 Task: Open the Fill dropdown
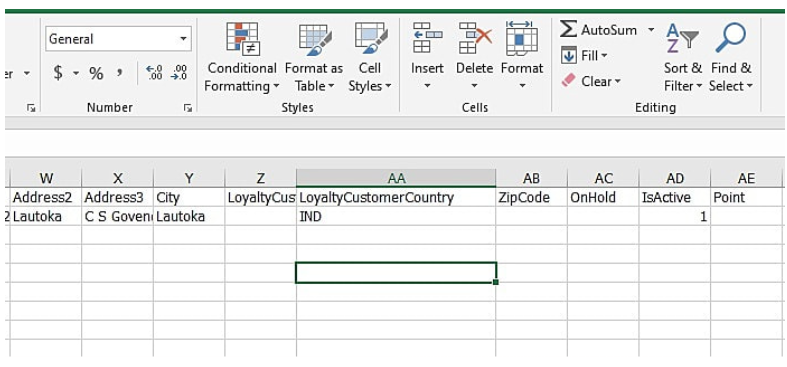coord(585,56)
